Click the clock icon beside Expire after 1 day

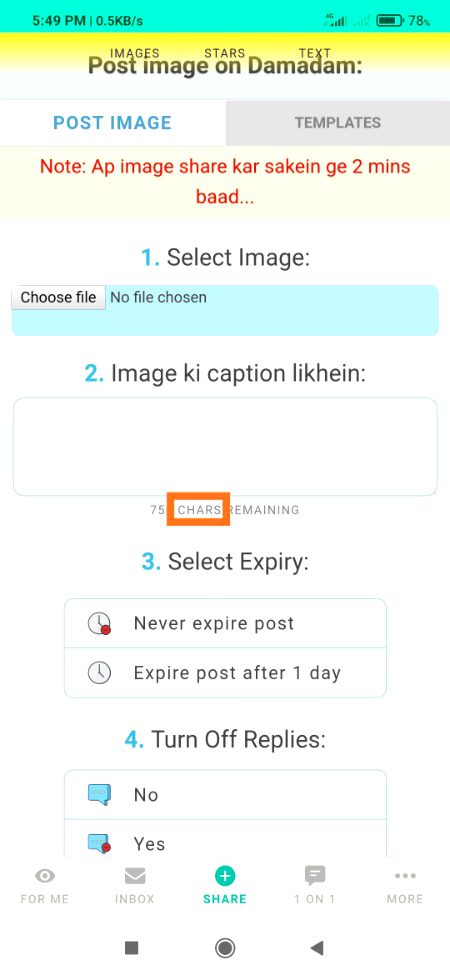(99, 673)
